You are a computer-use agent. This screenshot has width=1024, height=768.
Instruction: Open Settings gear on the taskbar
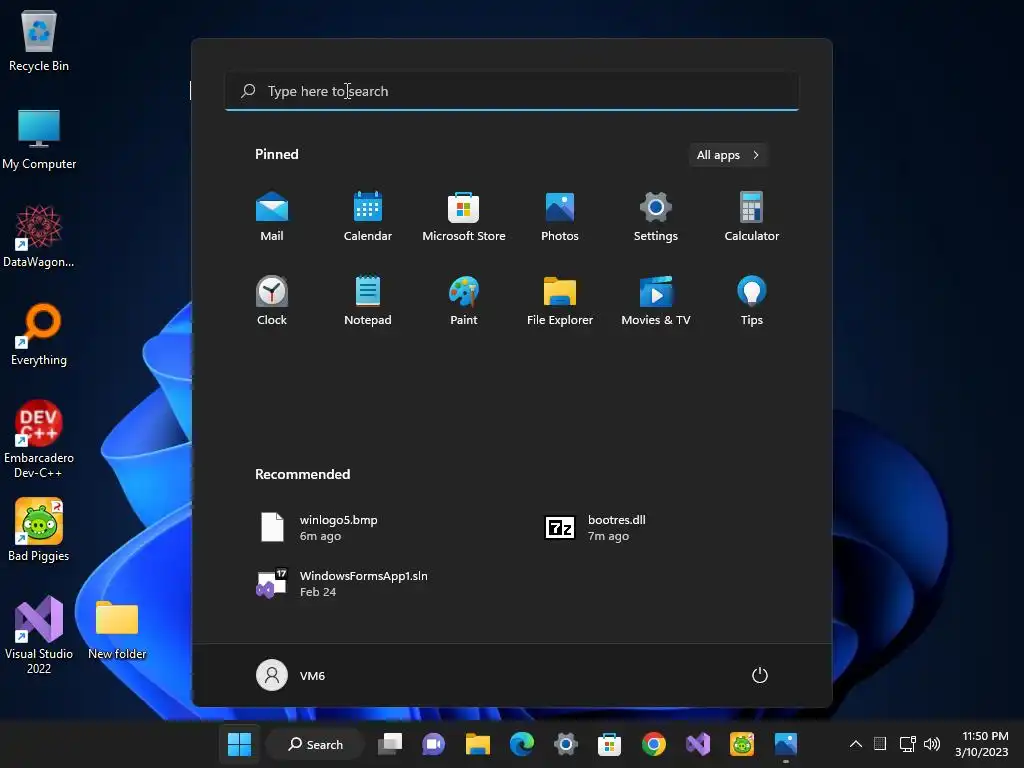(x=566, y=744)
